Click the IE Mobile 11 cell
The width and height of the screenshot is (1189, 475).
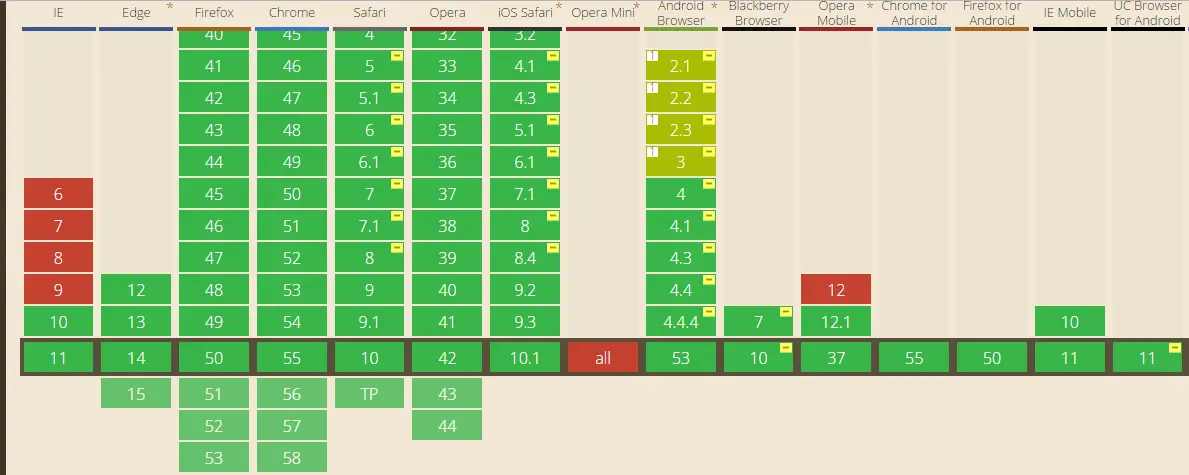[x=1069, y=357]
